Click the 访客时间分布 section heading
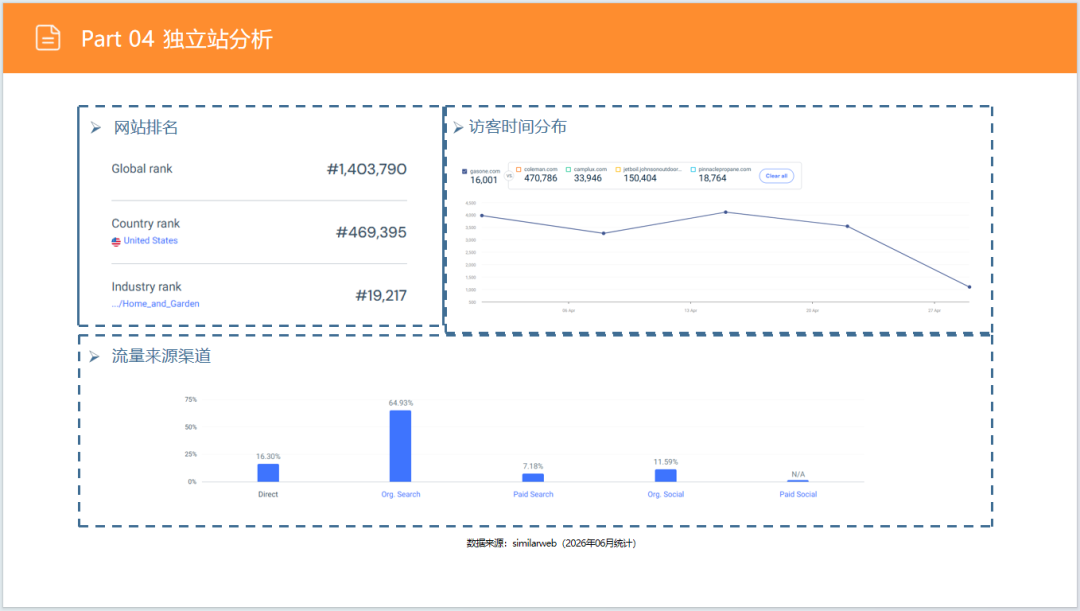The width and height of the screenshot is (1080, 611). (x=518, y=127)
